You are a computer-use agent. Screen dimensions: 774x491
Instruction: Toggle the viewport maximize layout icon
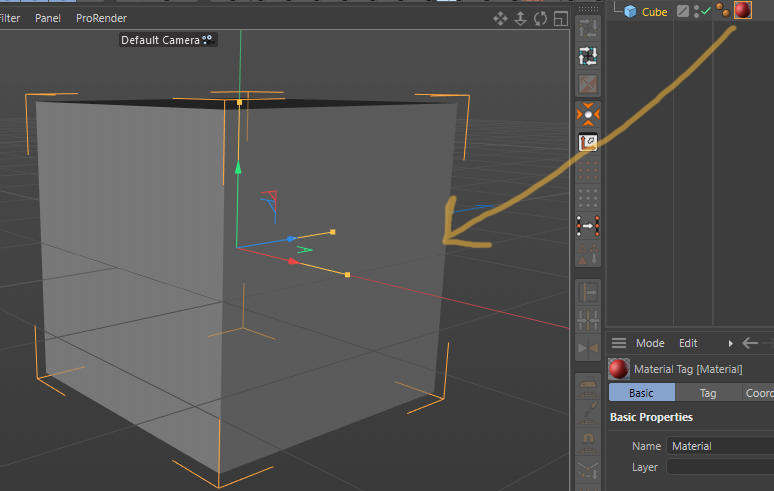tap(561, 18)
